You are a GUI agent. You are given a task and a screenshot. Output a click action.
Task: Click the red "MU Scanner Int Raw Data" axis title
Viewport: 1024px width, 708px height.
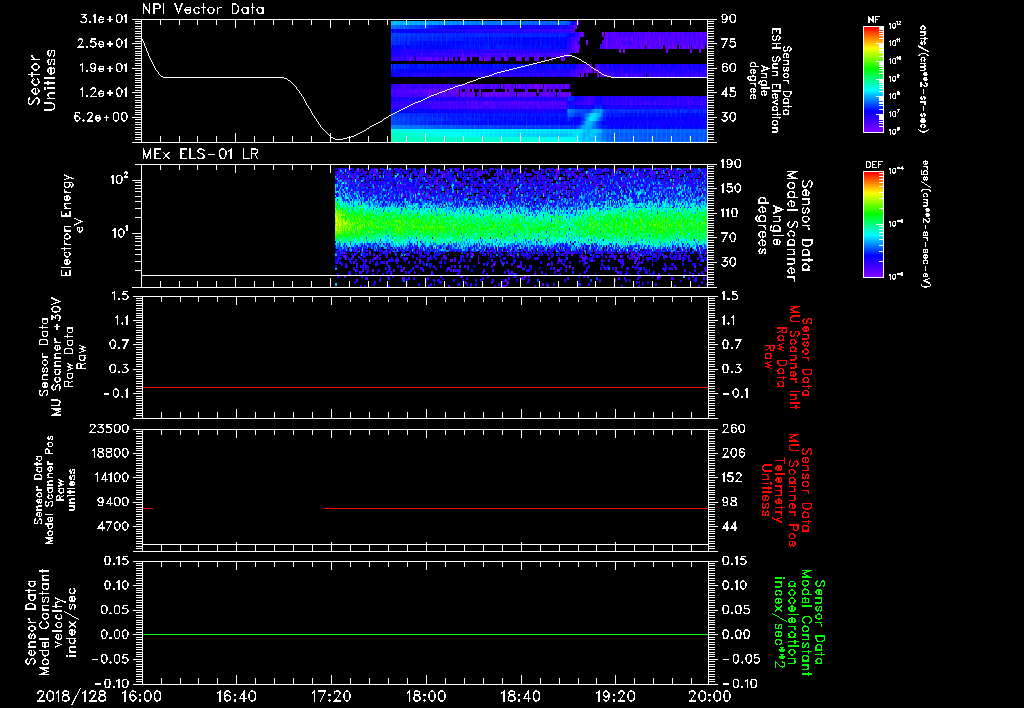[x=787, y=357]
